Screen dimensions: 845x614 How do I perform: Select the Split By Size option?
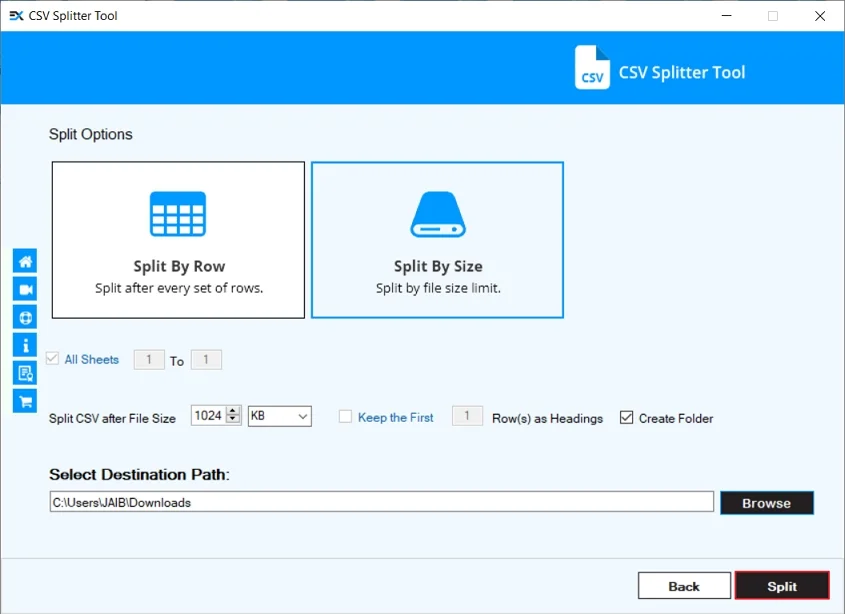tap(437, 239)
